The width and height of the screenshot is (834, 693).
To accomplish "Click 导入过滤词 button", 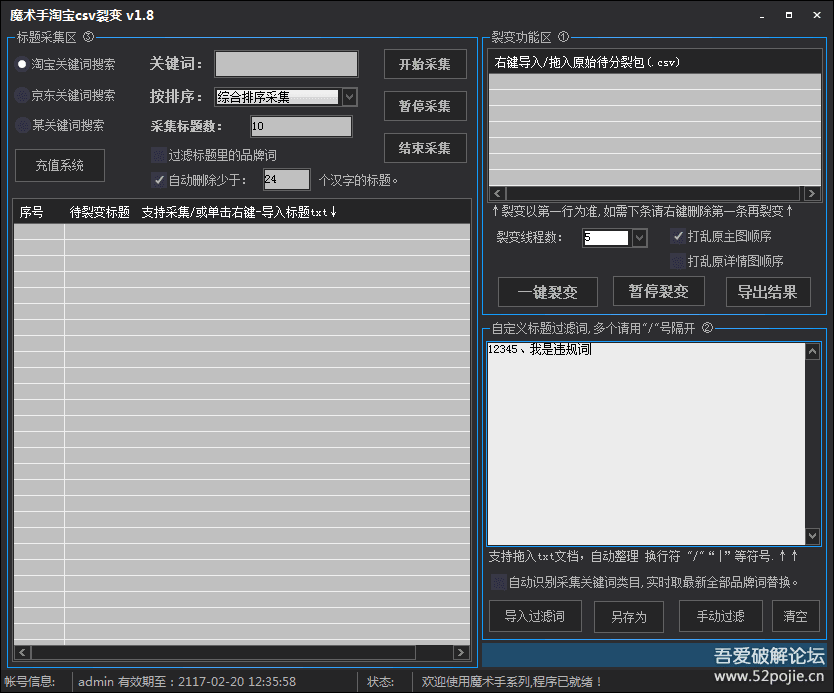I will [535, 616].
